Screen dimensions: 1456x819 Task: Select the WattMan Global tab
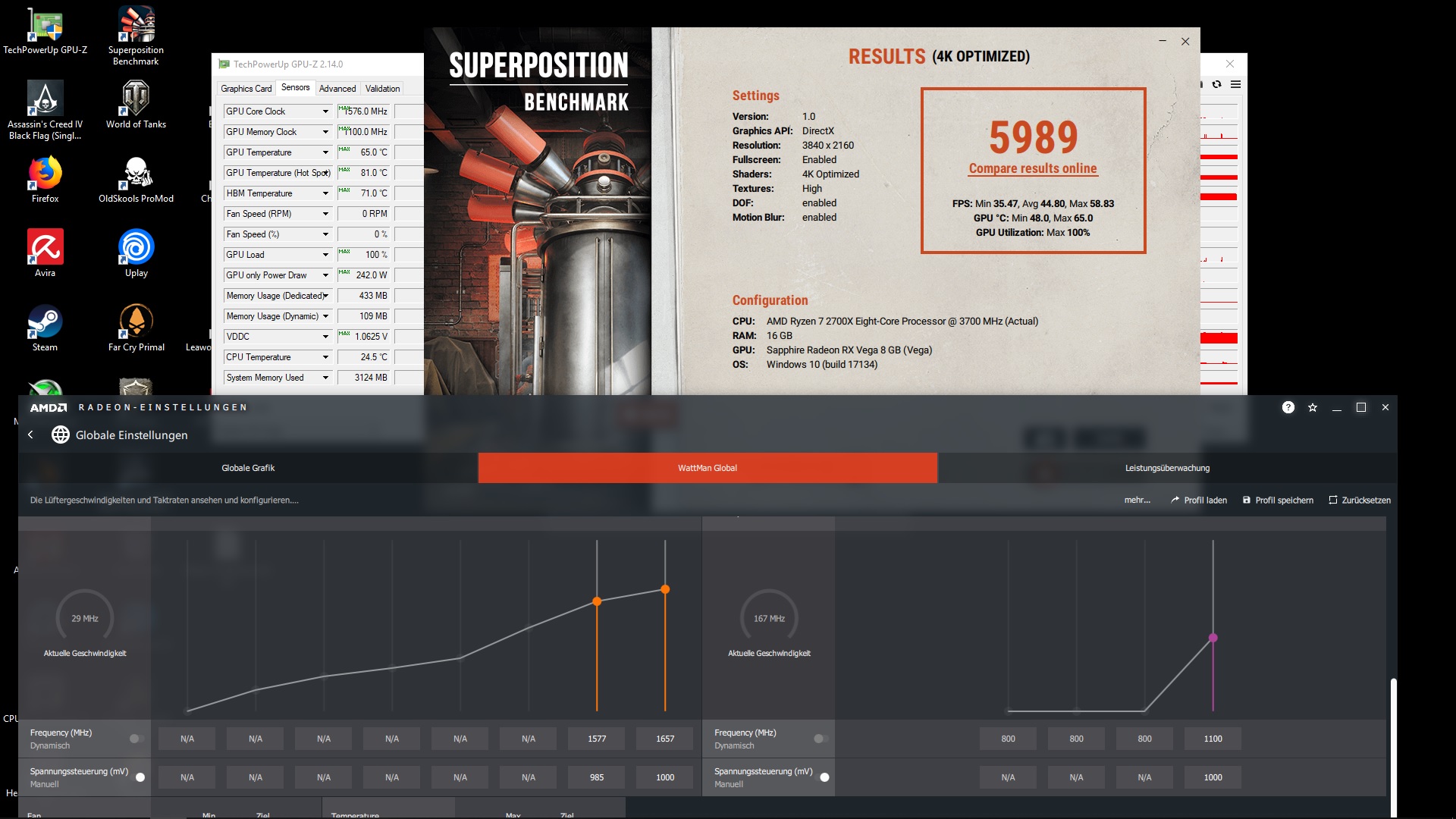708,468
